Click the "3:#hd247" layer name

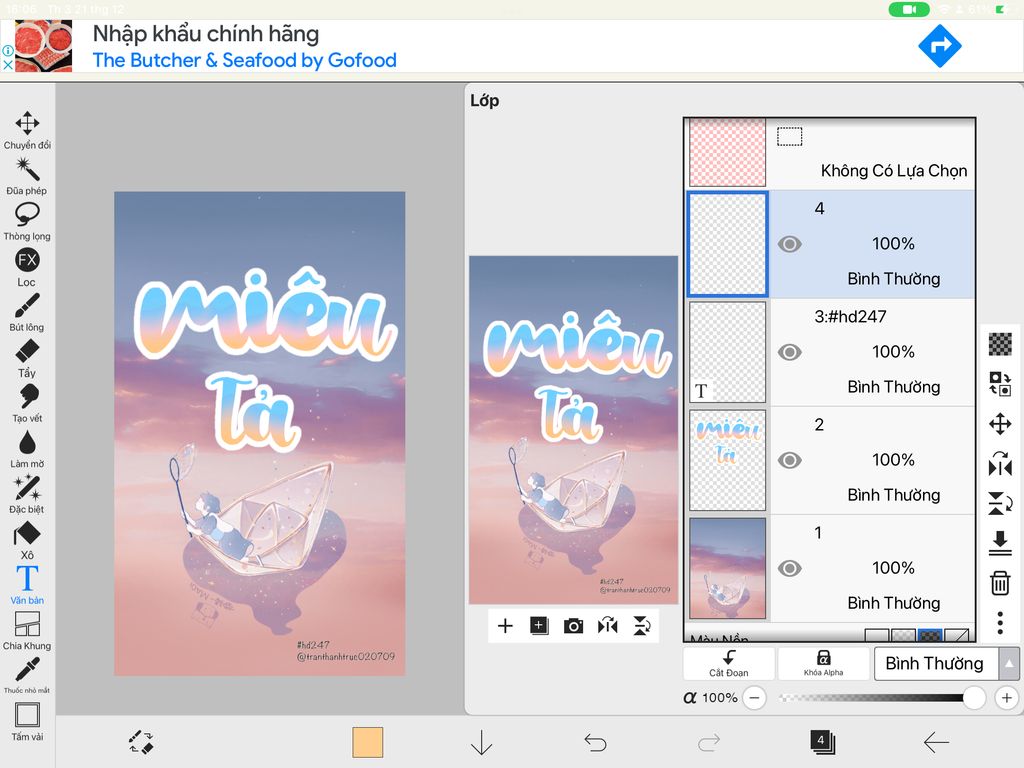[850, 317]
